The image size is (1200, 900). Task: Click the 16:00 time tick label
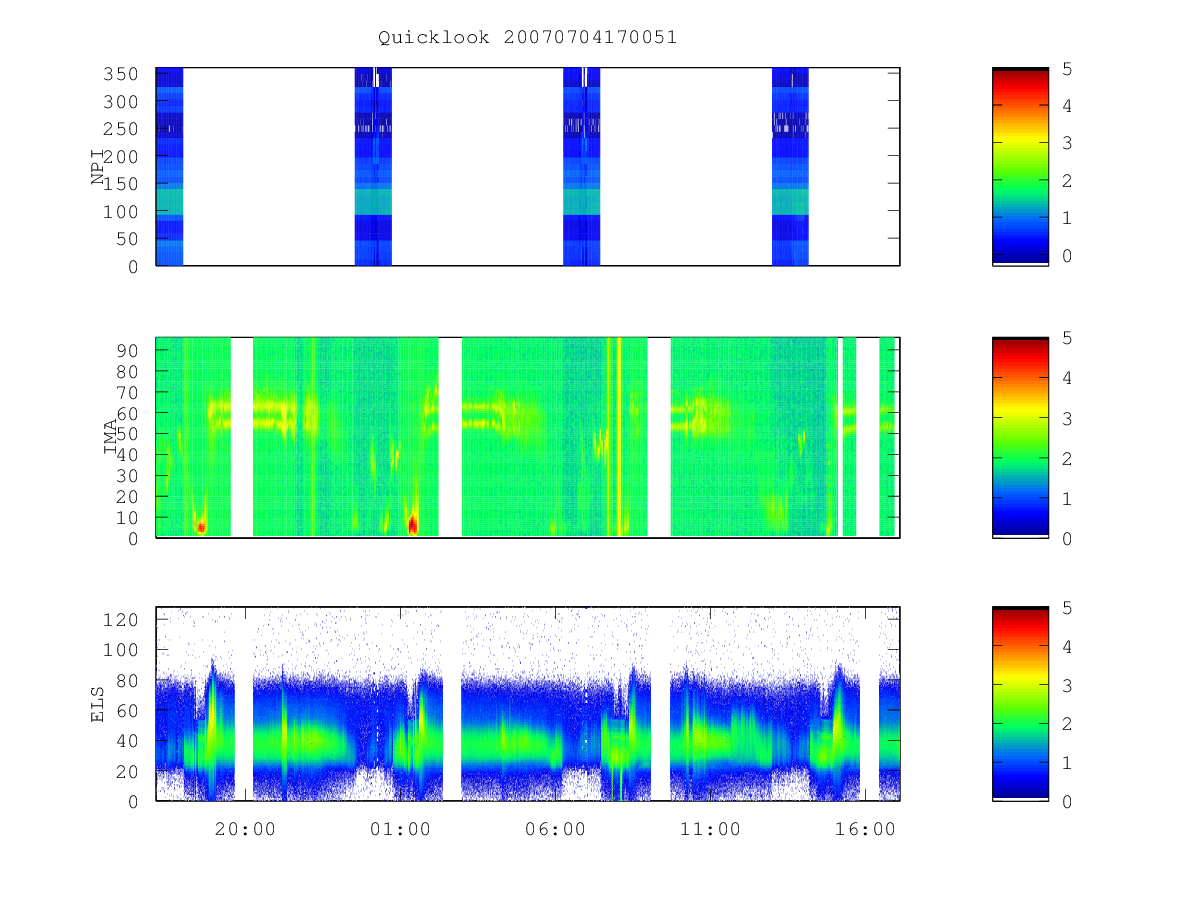tap(865, 829)
